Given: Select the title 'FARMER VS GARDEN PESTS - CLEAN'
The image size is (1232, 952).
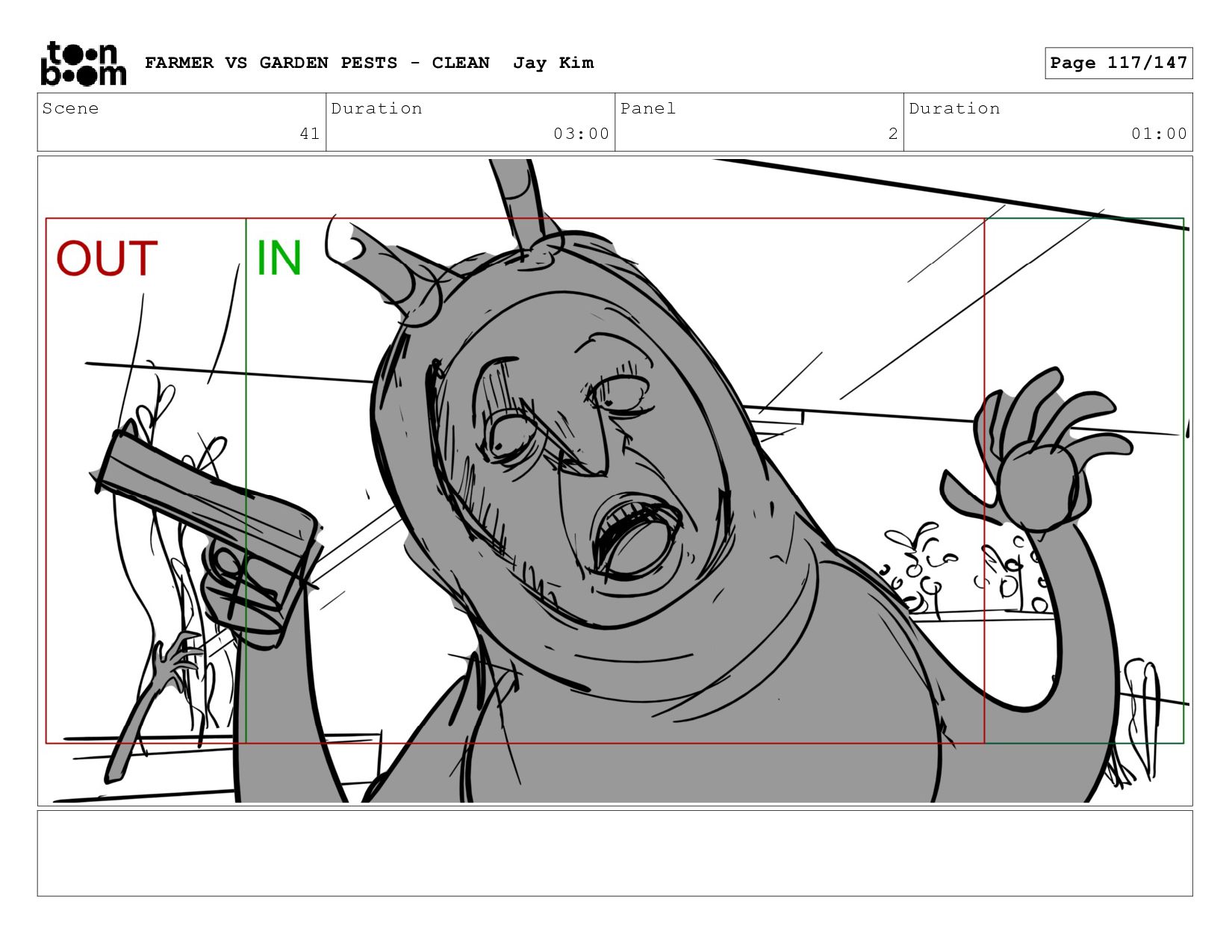Looking at the screenshot, I should pyautogui.click(x=317, y=63).
